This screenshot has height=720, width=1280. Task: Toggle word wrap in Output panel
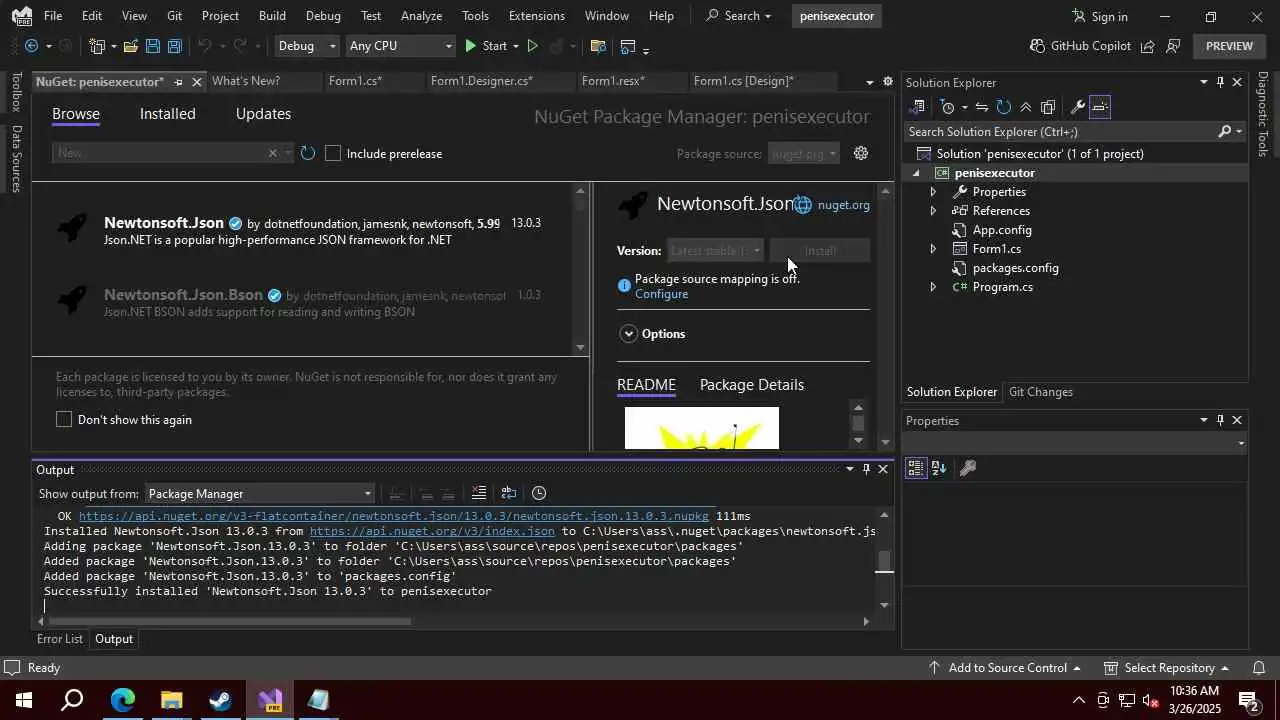point(508,493)
